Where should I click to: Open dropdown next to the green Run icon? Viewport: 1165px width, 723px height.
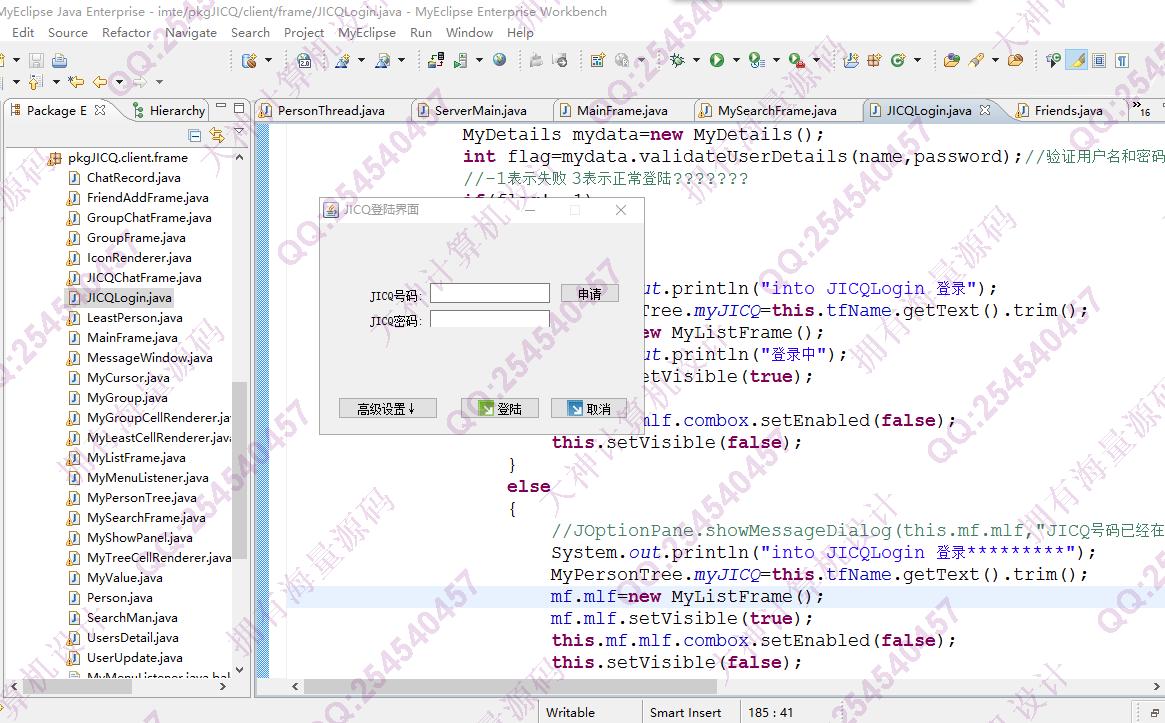[736, 60]
